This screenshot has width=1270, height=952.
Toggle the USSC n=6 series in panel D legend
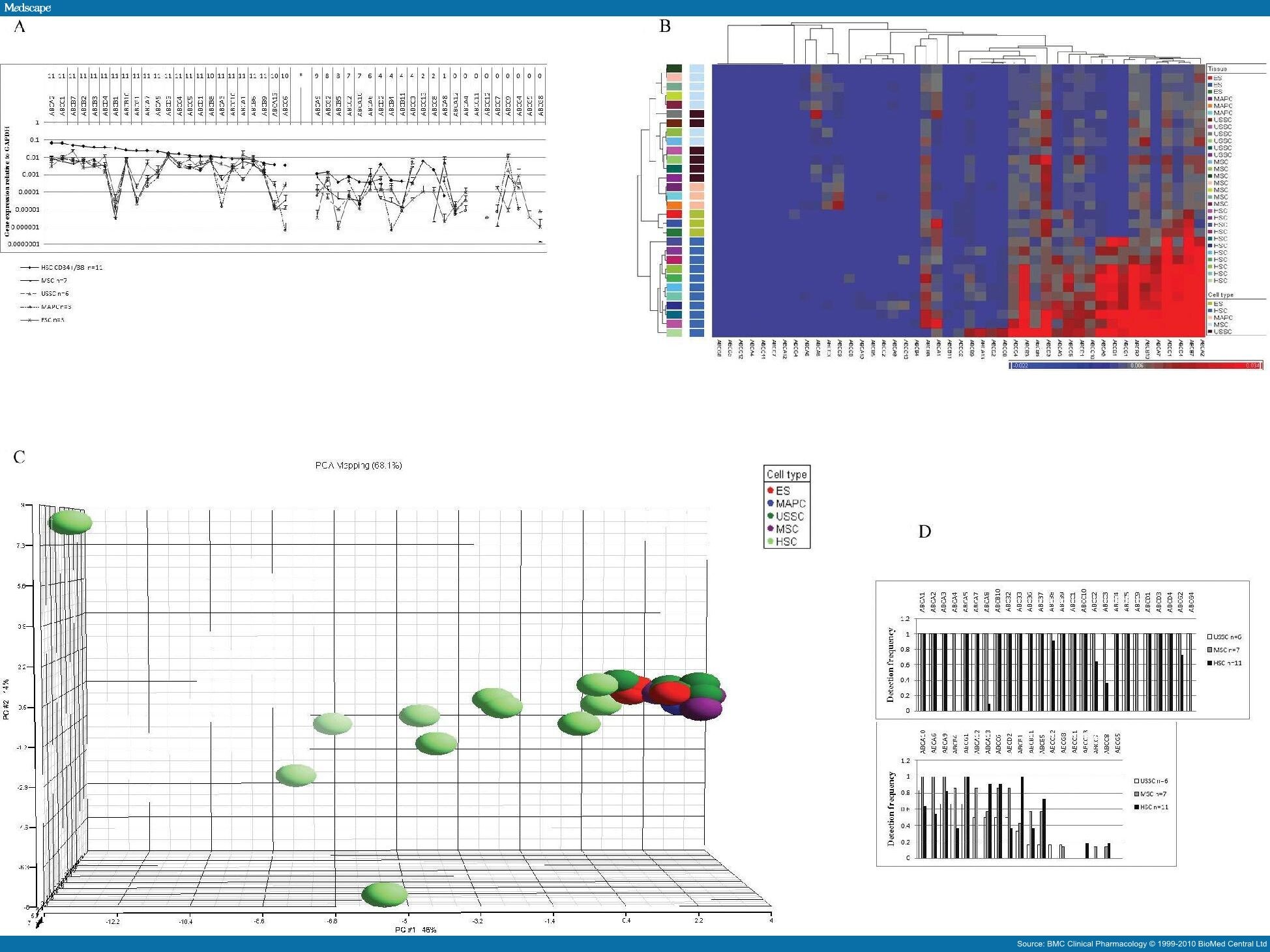[1209, 637]
